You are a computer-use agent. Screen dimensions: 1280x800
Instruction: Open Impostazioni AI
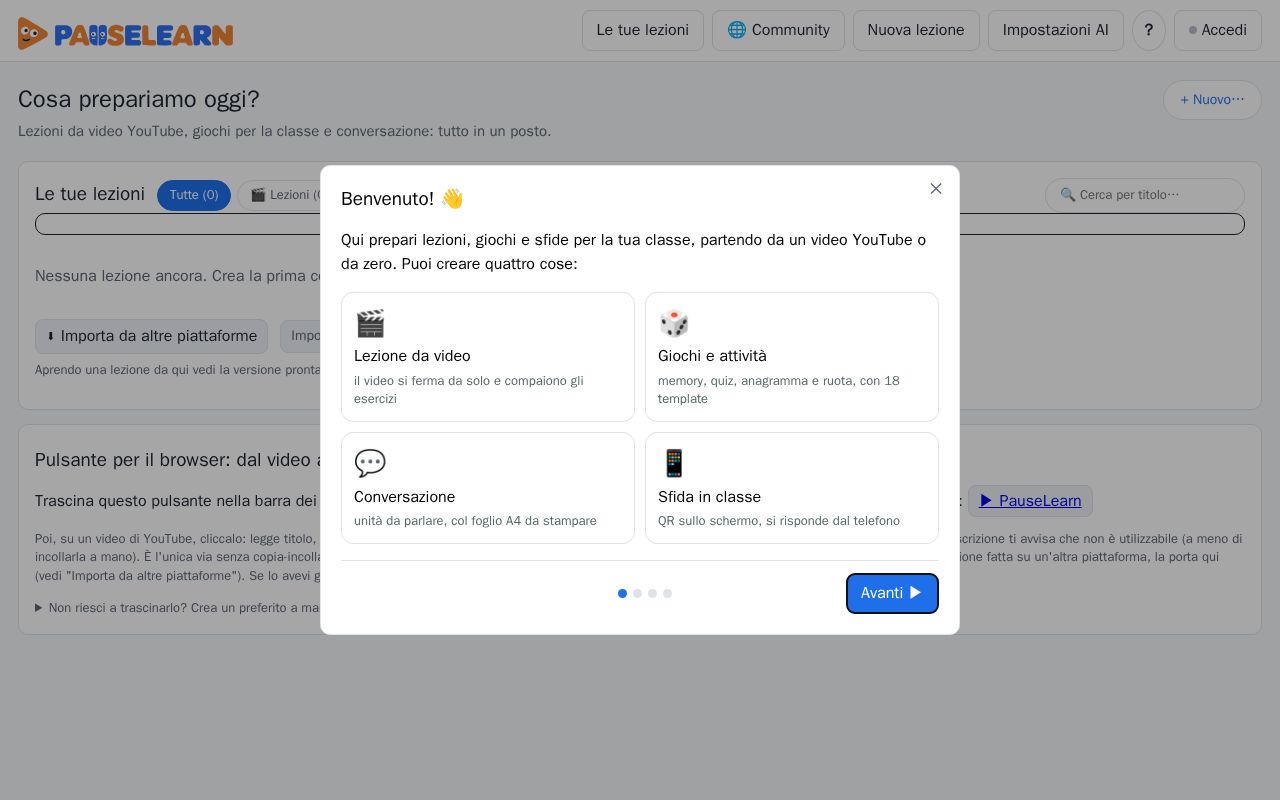click(x=1056, y=30)
